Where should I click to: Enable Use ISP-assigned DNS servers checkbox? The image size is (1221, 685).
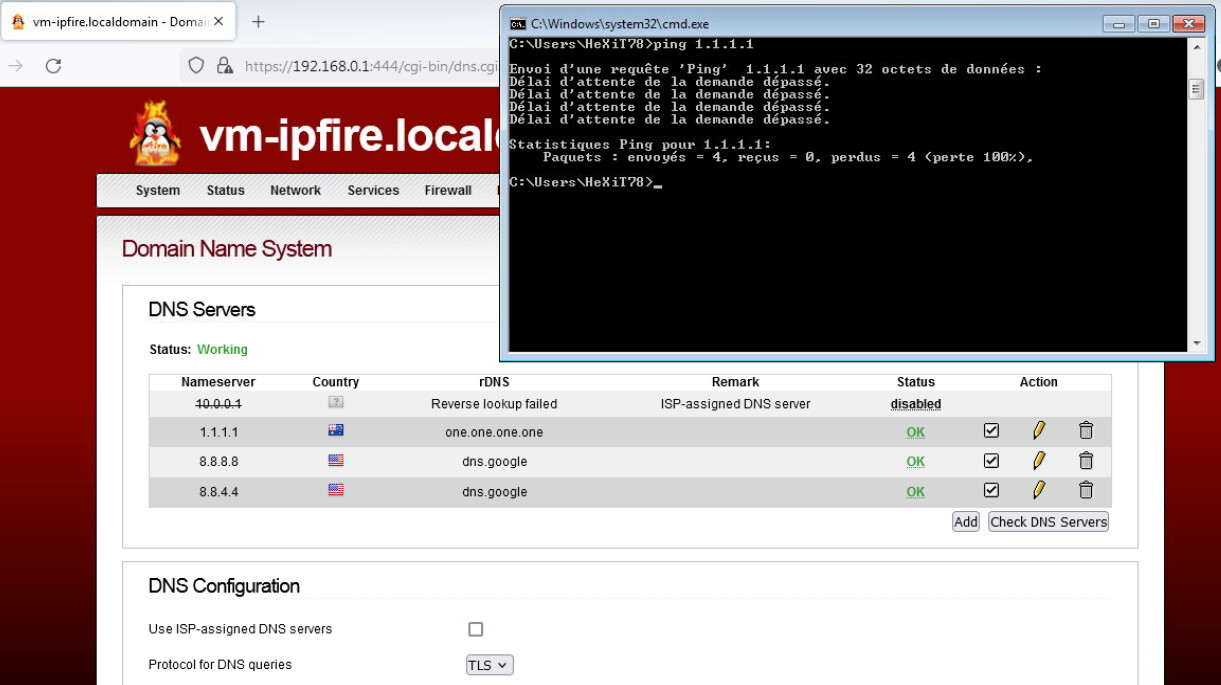(x=476, y=629)
